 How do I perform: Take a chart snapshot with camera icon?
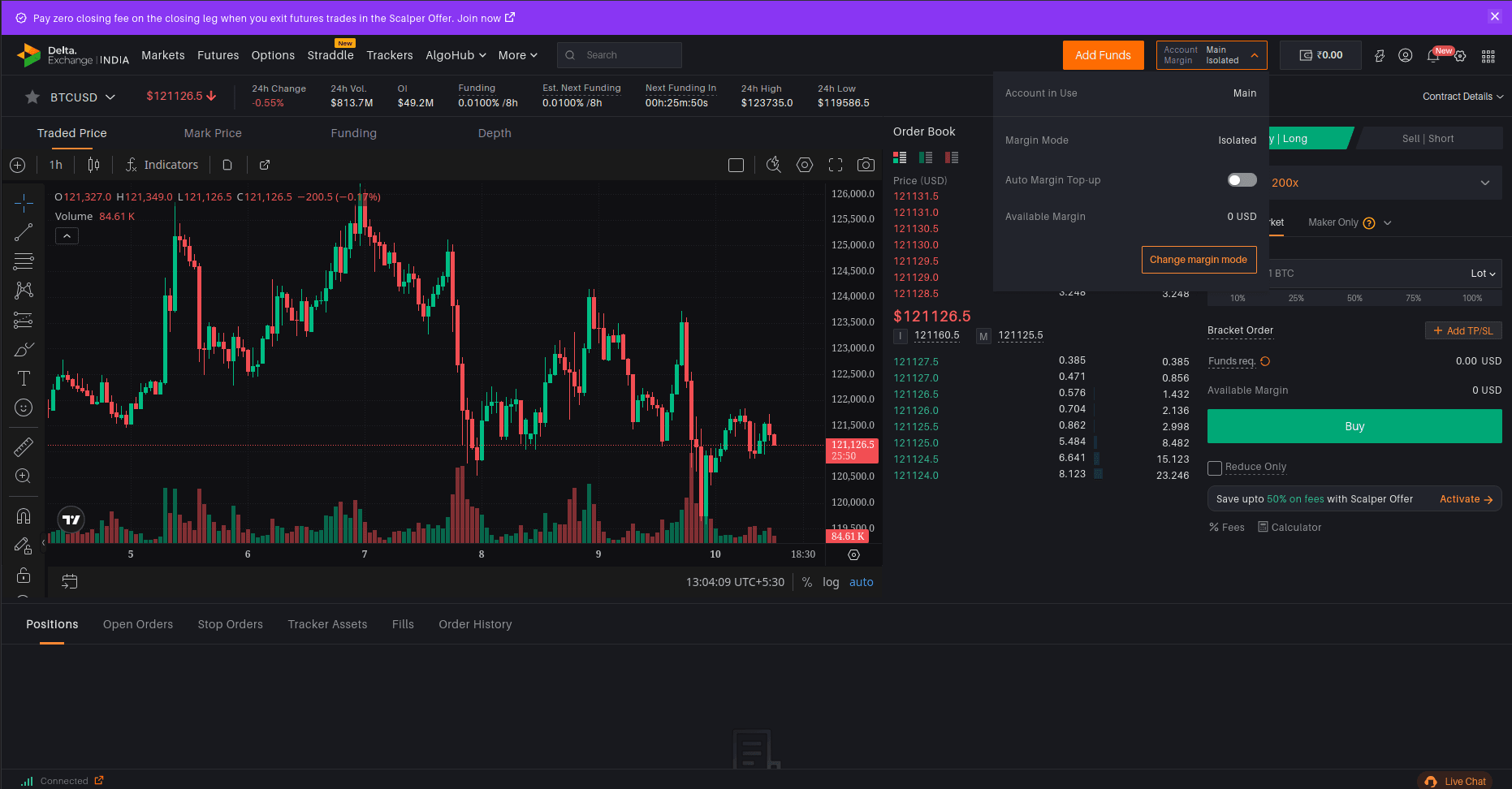coord(866,164)
